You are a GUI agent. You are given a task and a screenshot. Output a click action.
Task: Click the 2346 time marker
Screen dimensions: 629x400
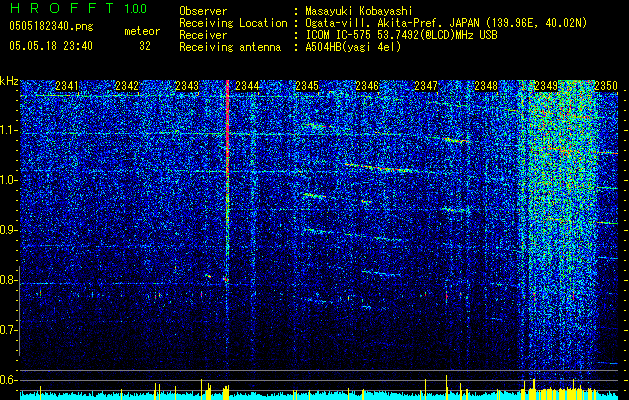[x=367, y=86]
